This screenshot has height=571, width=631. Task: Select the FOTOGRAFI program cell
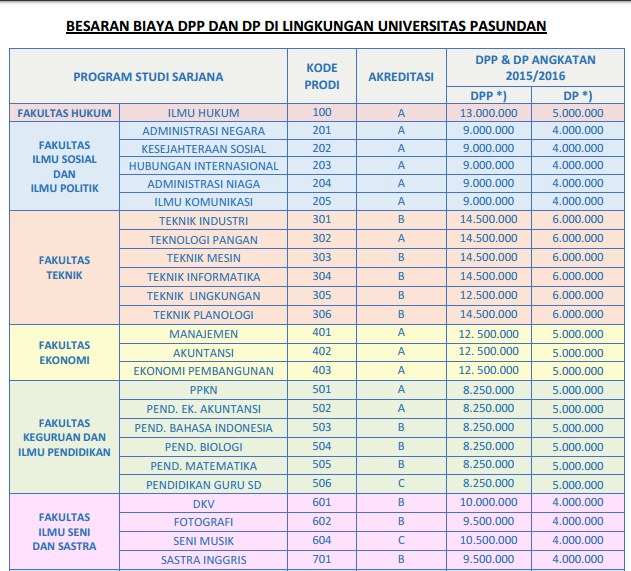(203, 522)
